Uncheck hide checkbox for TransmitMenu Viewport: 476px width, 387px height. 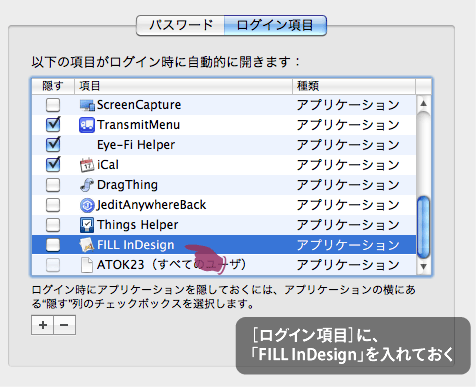click(53, 125)
